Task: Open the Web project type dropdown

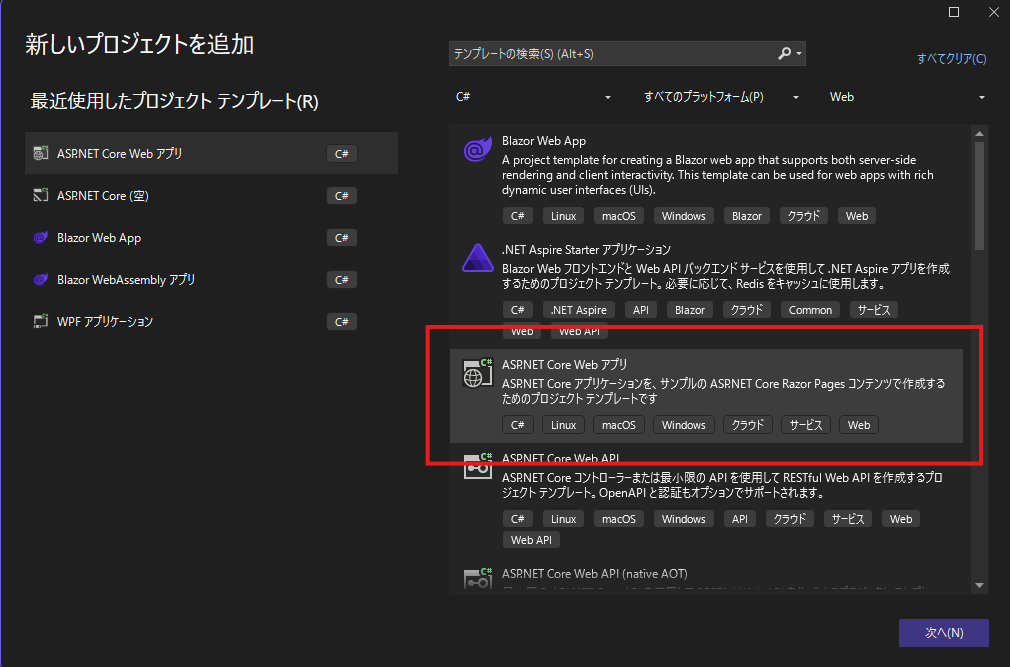Action: click(x=906, y=97)
